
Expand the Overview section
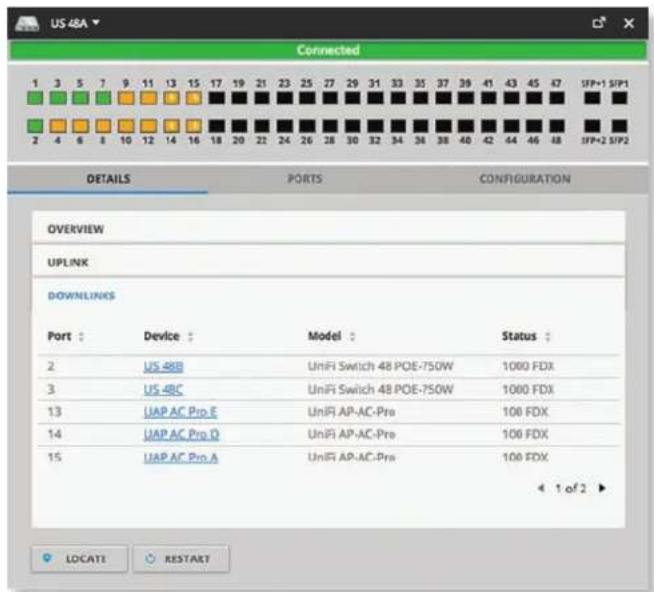(329, 229)
